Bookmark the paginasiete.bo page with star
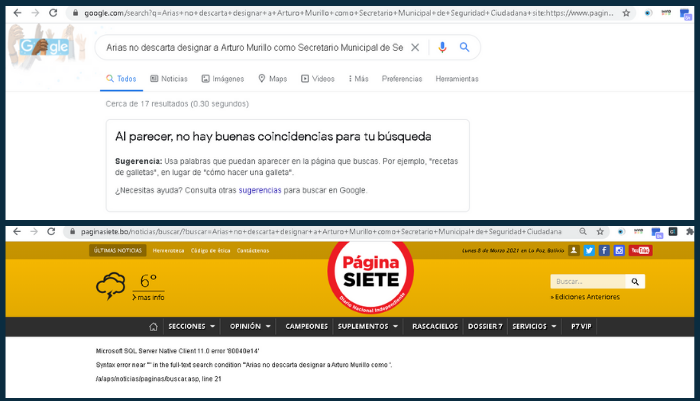The image size is (700, 401). (x=600, y=231)
